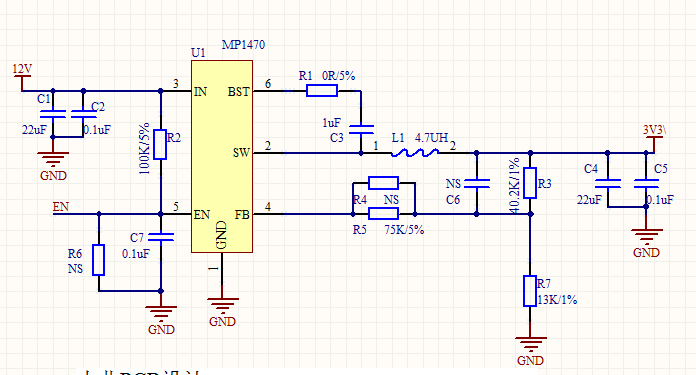696x375 pixels.
Task: Click the R4 designator text
Action: click(x=360, y=200)
